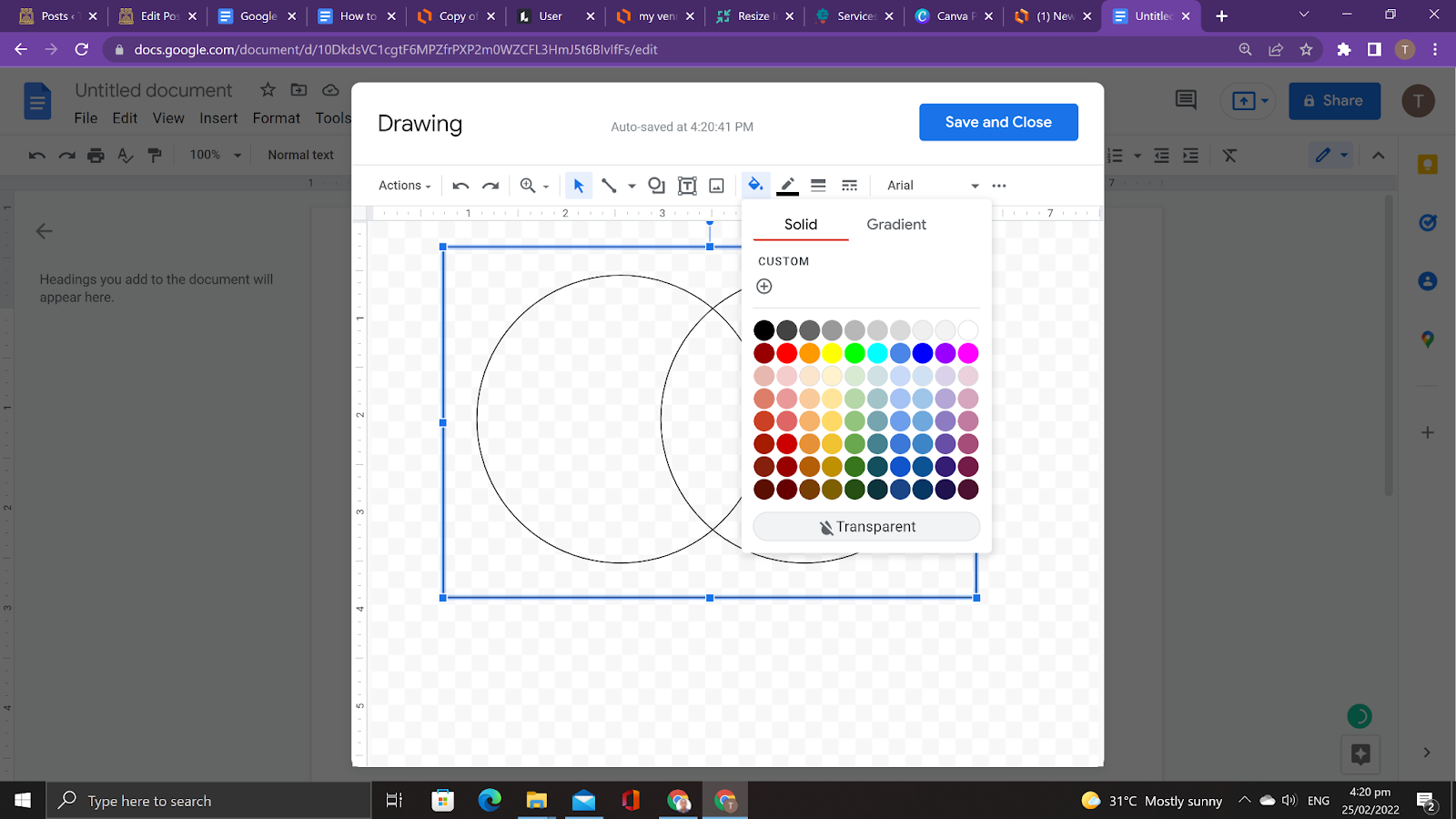
Task: Choose the shape tool icon
Action: click(x=656, y=186)
